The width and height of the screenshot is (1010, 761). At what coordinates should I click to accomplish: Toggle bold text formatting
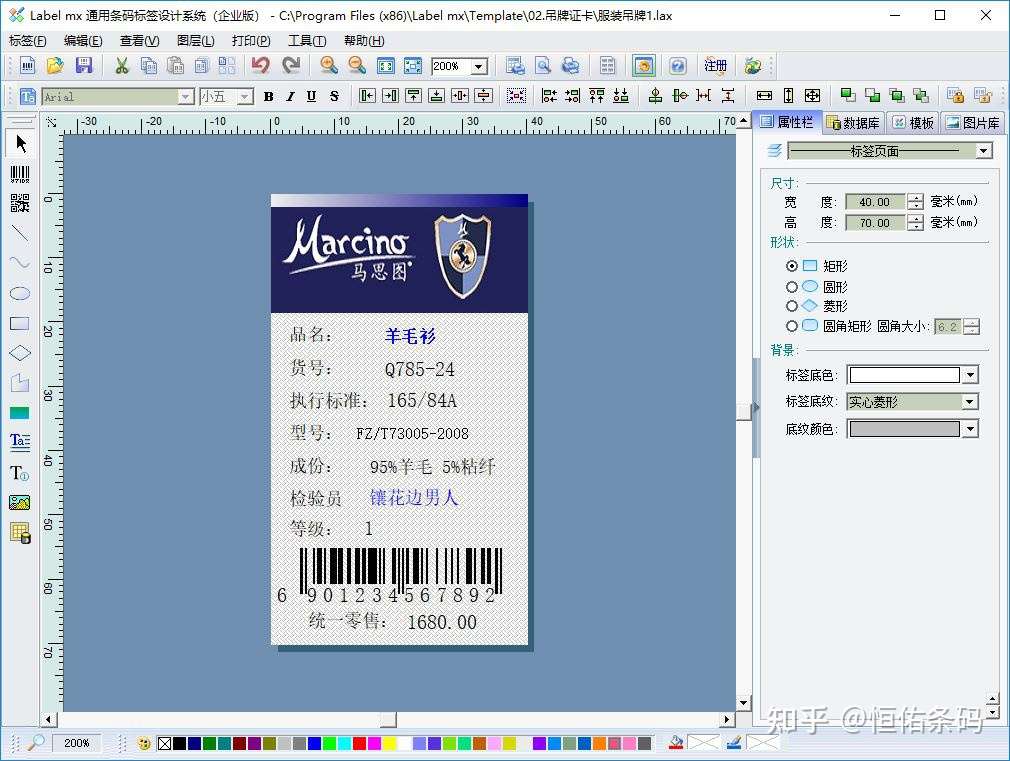pyautogui.click(x=268, y=96)
